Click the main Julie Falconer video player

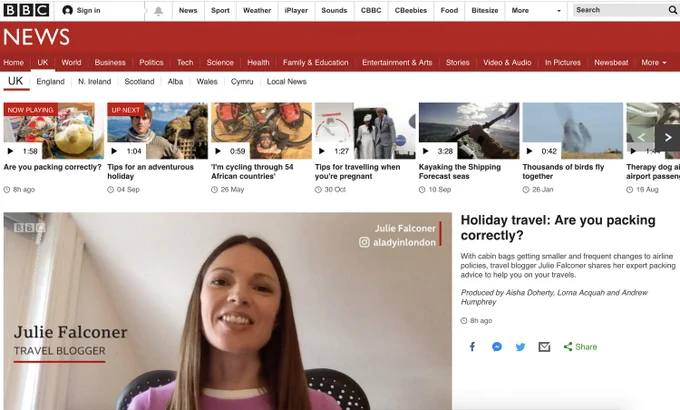tap(228, 311)
